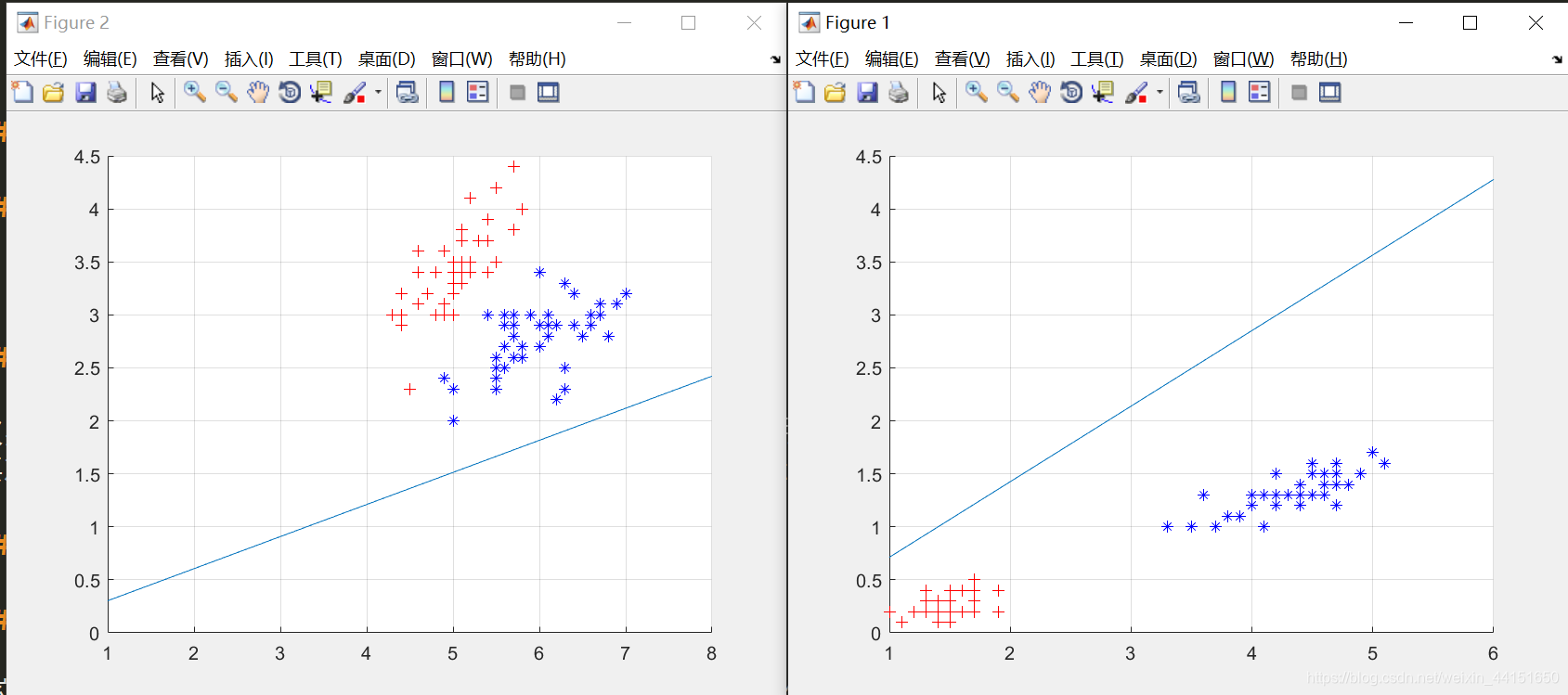Activate Zoom Out tool in Figure 1
Screen dimensions: 1568x695
1008,92
